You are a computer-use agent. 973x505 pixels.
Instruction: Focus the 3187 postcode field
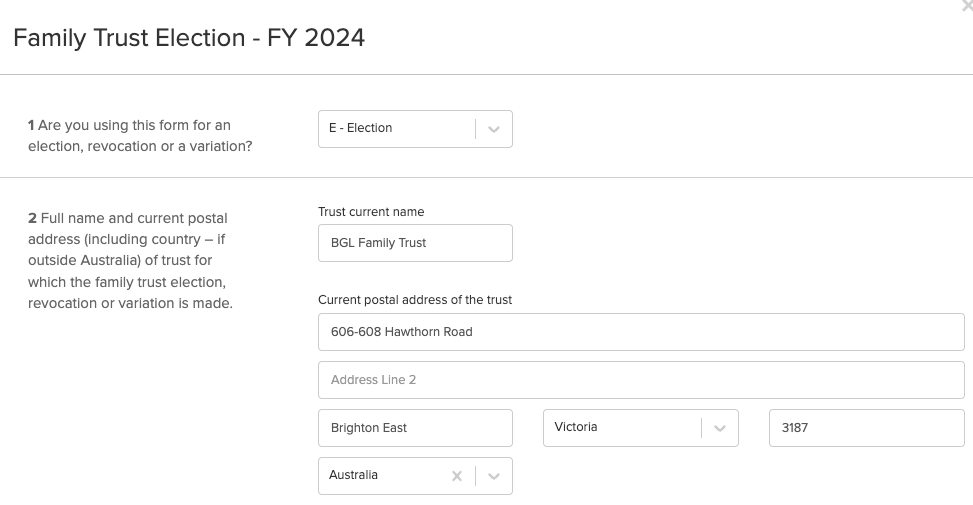point(866,428)
